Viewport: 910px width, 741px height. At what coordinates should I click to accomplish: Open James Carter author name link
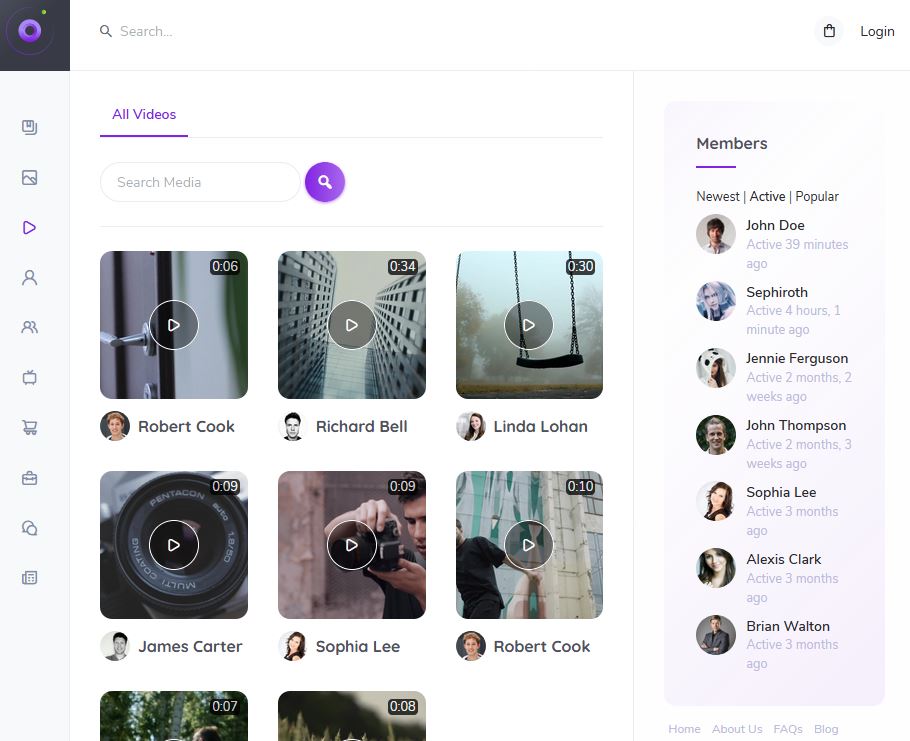click(190, 646)
